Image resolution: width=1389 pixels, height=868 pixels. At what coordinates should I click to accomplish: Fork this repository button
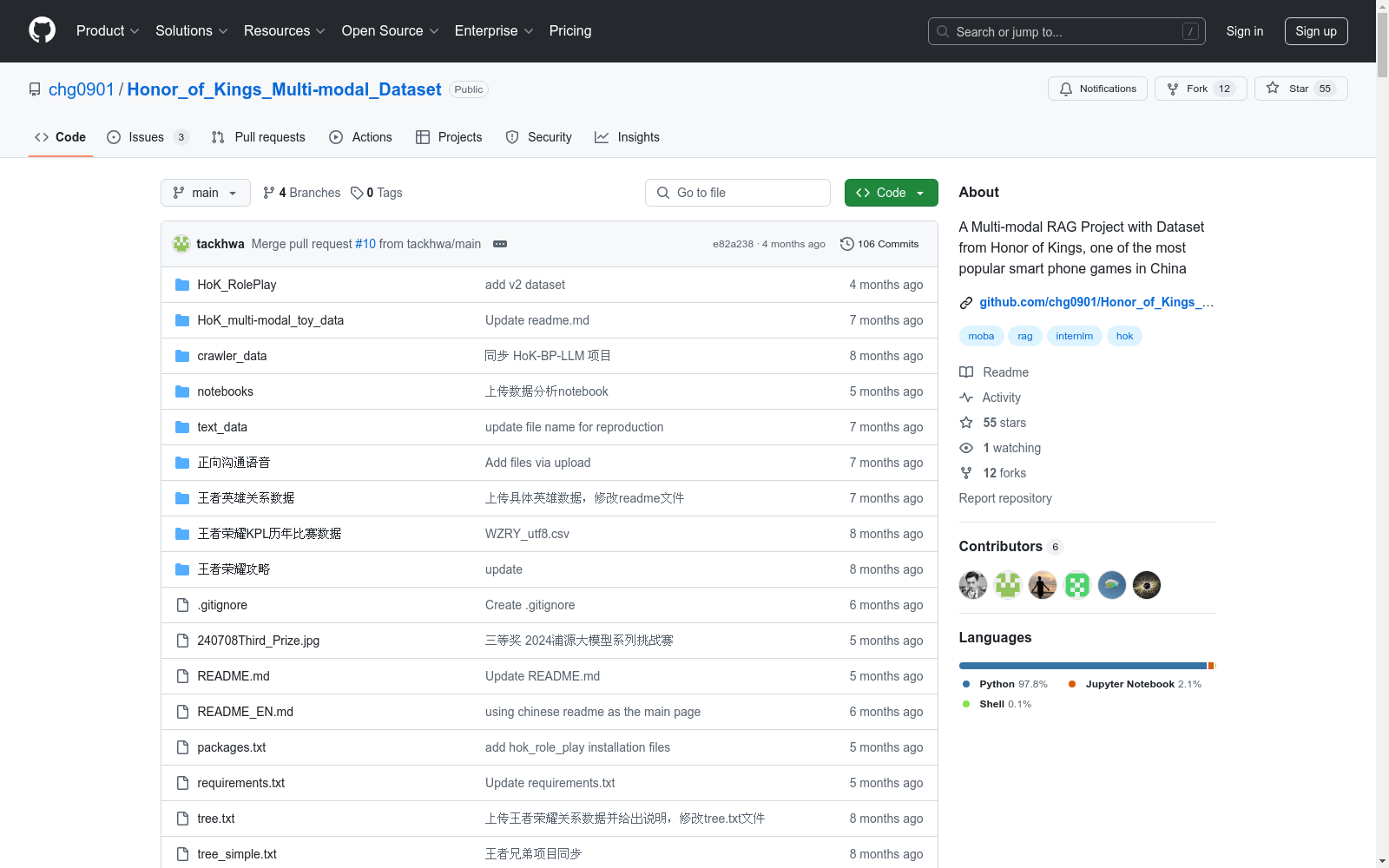coord(1201,89)
